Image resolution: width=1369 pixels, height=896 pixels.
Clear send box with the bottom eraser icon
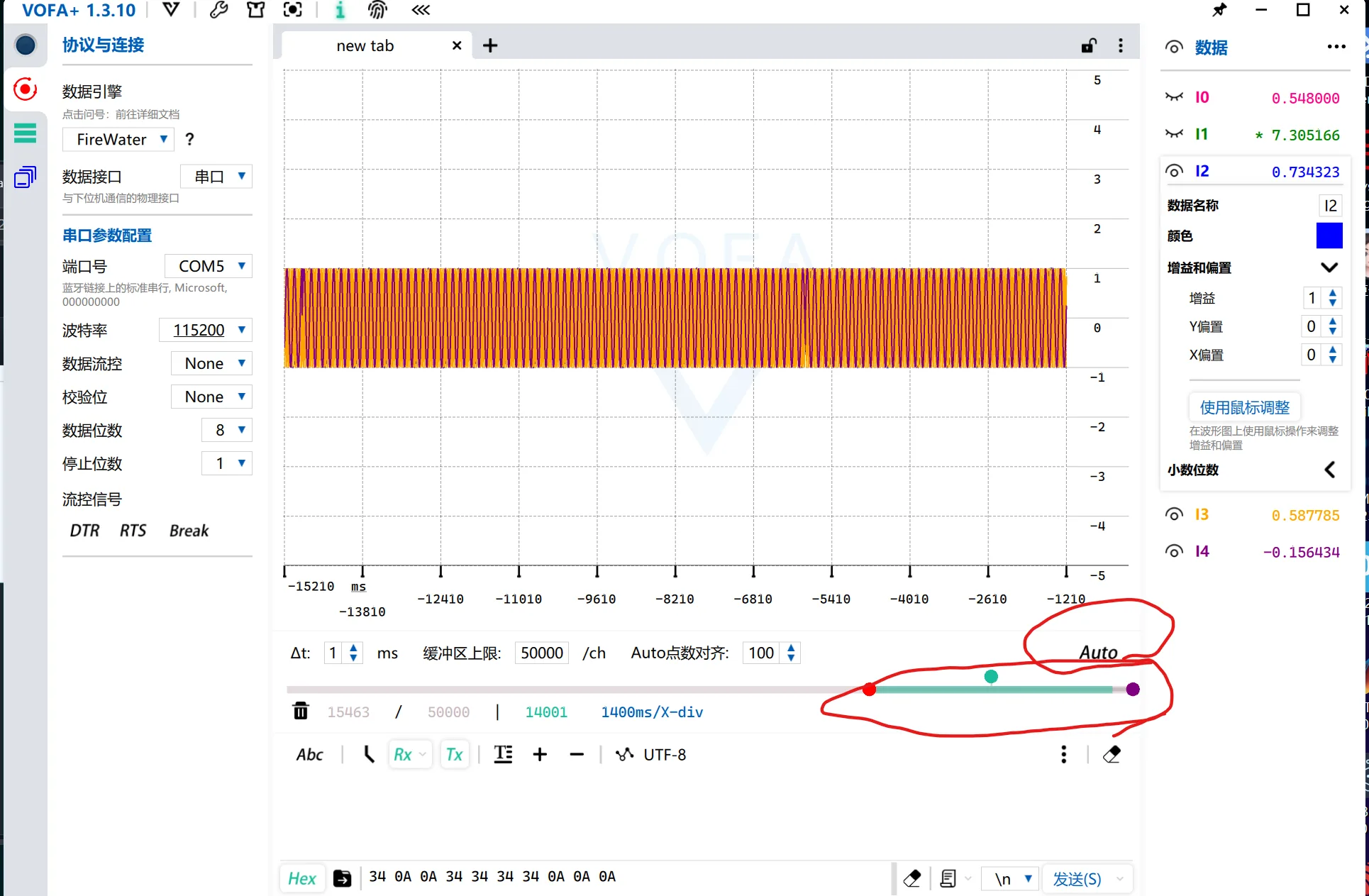(x=912, y=879)
